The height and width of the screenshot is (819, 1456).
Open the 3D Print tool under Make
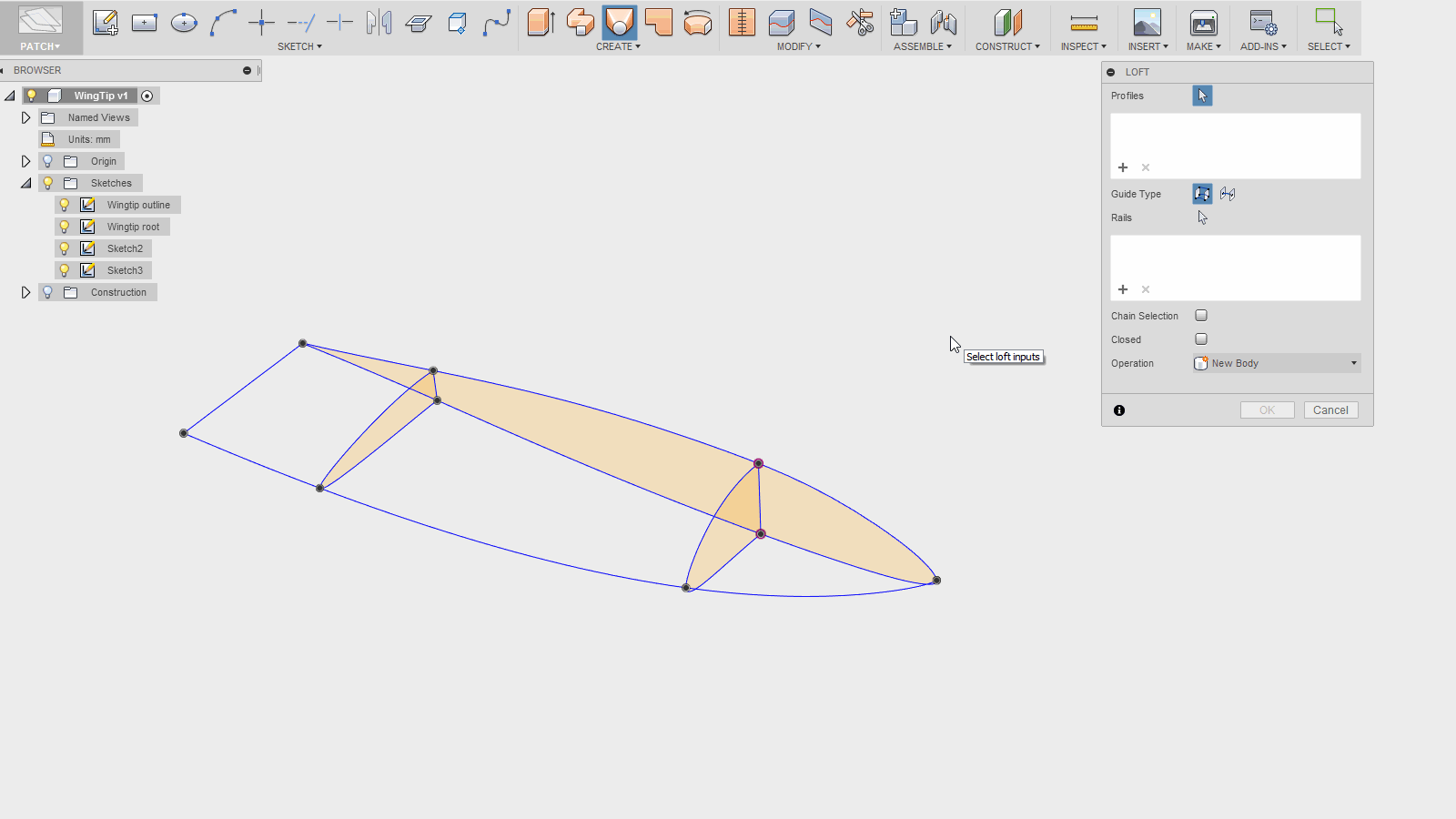click(x=1203, y=22)
